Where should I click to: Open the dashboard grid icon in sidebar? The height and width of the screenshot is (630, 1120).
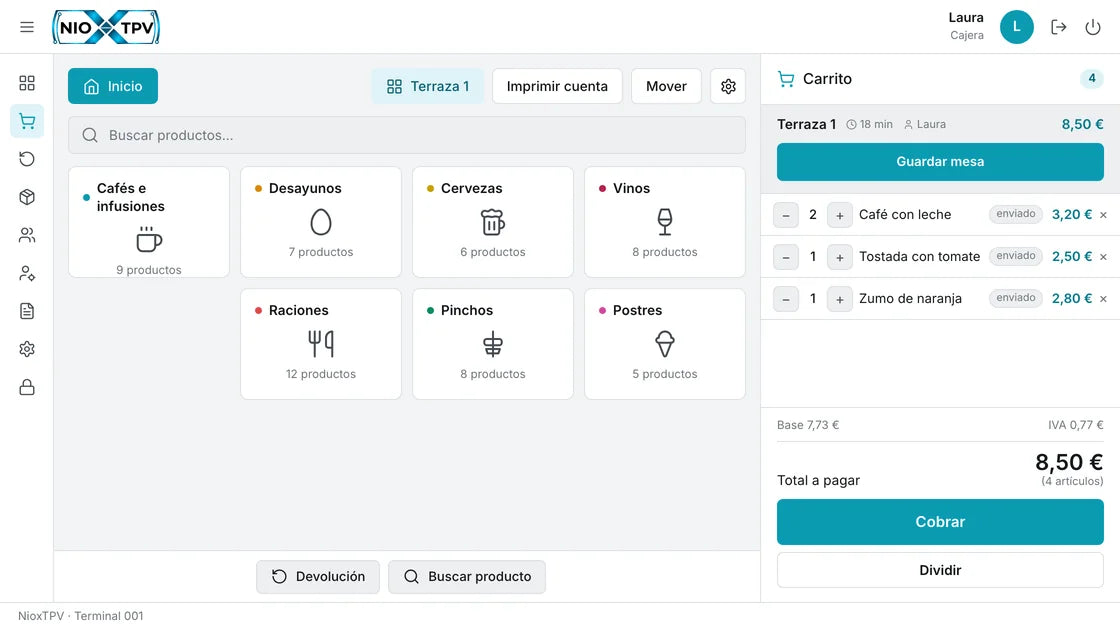(x=26, y=84)
